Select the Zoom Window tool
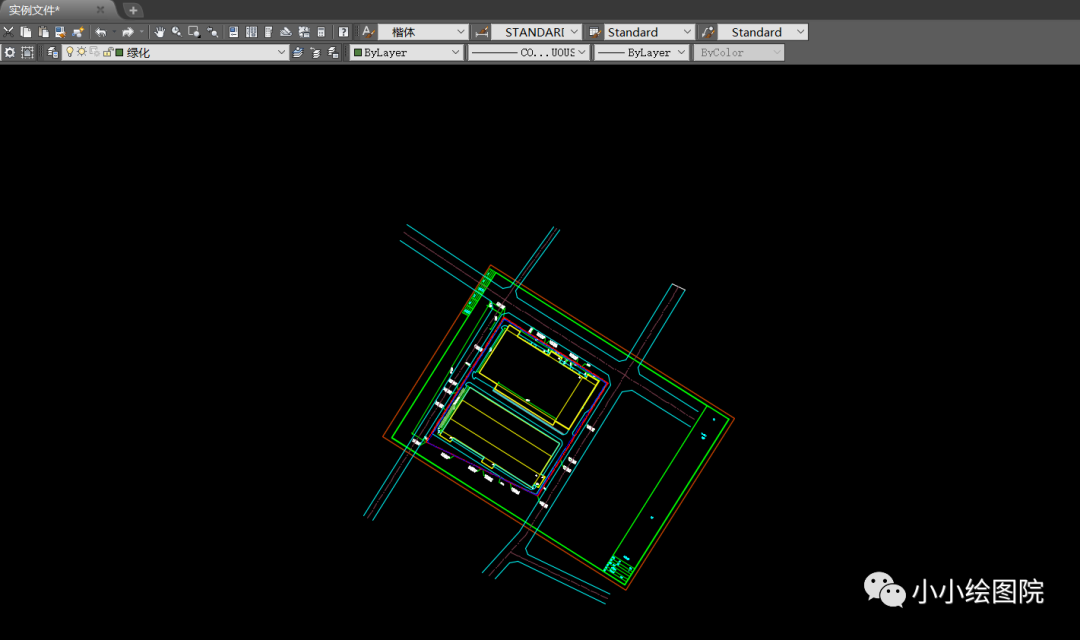 [194, 32]
